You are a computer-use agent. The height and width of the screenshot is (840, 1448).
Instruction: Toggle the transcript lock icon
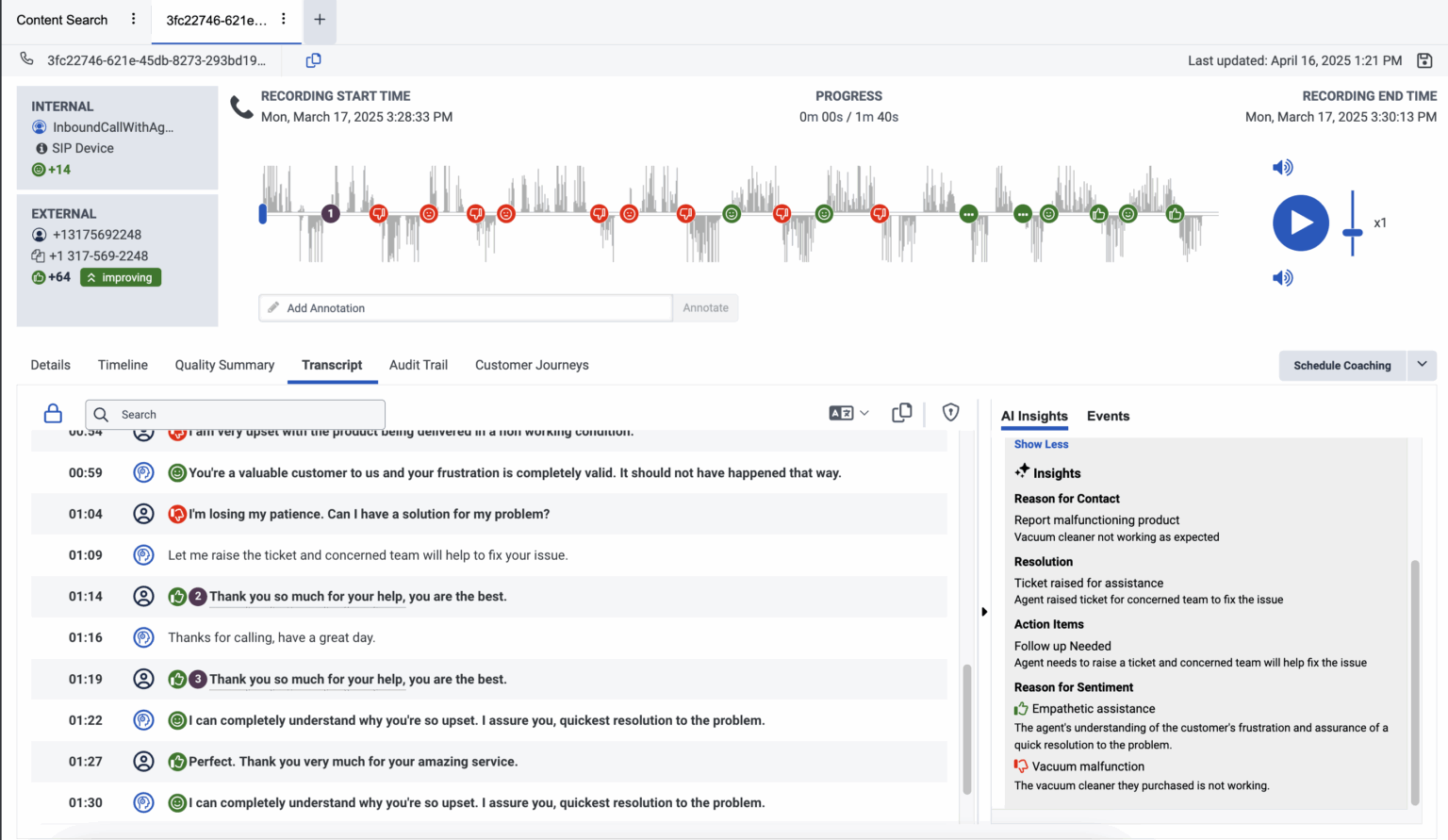pyautogui.click(x=52, y=412)
